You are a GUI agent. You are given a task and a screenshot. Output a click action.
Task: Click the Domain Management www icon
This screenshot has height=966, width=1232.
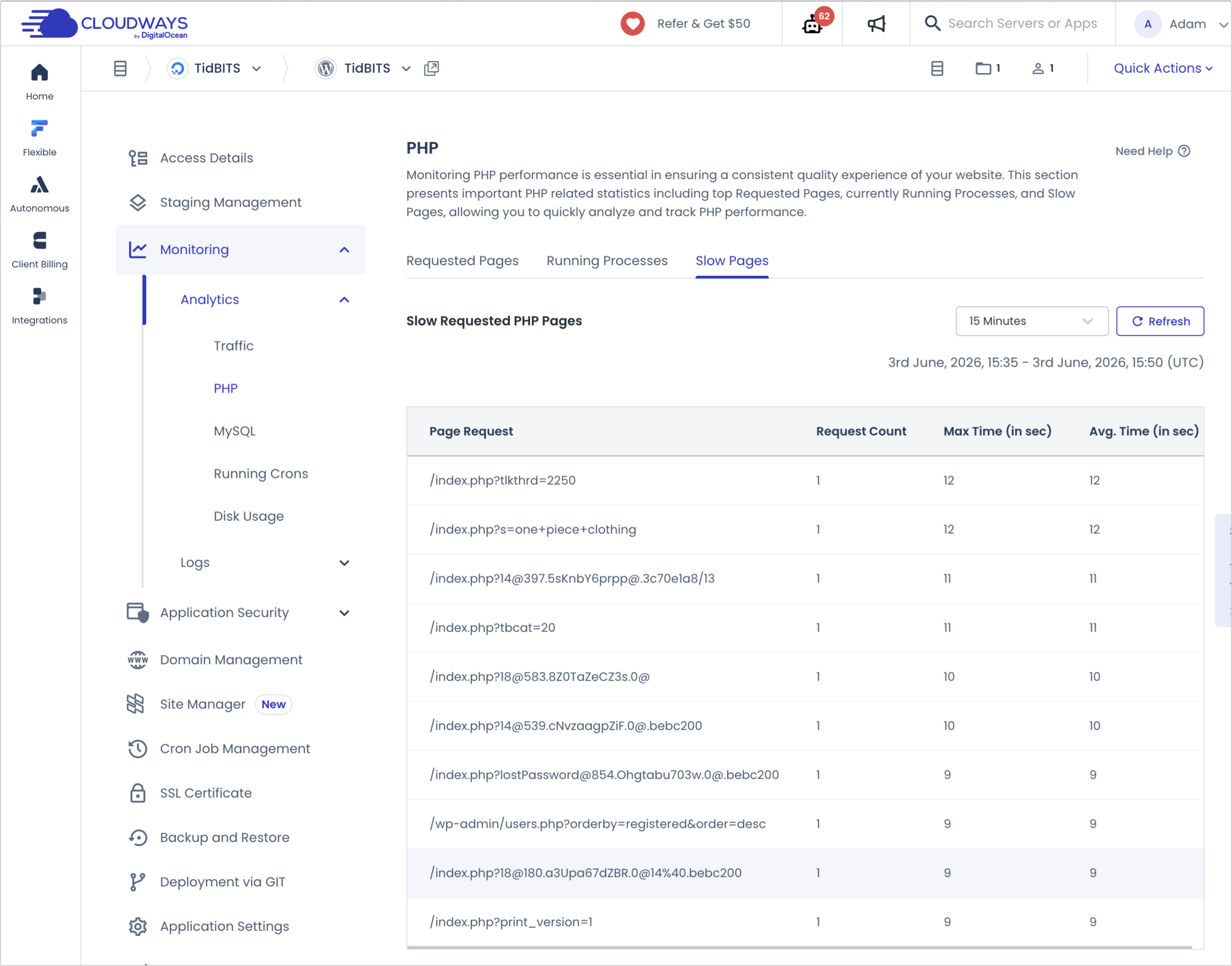click(138, 660)
